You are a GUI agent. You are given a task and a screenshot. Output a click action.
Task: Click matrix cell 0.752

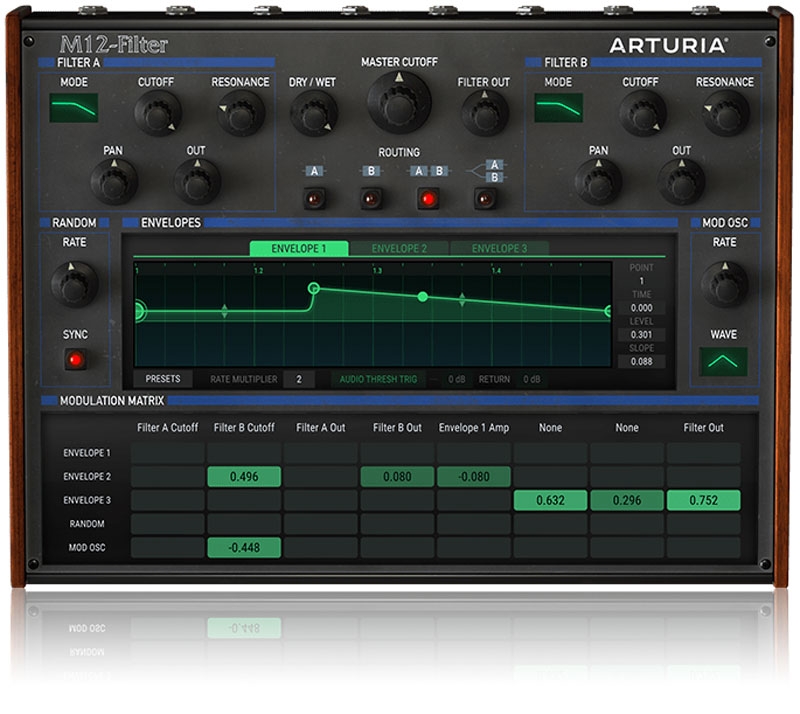pyautogui.click(x=703, y=500)
